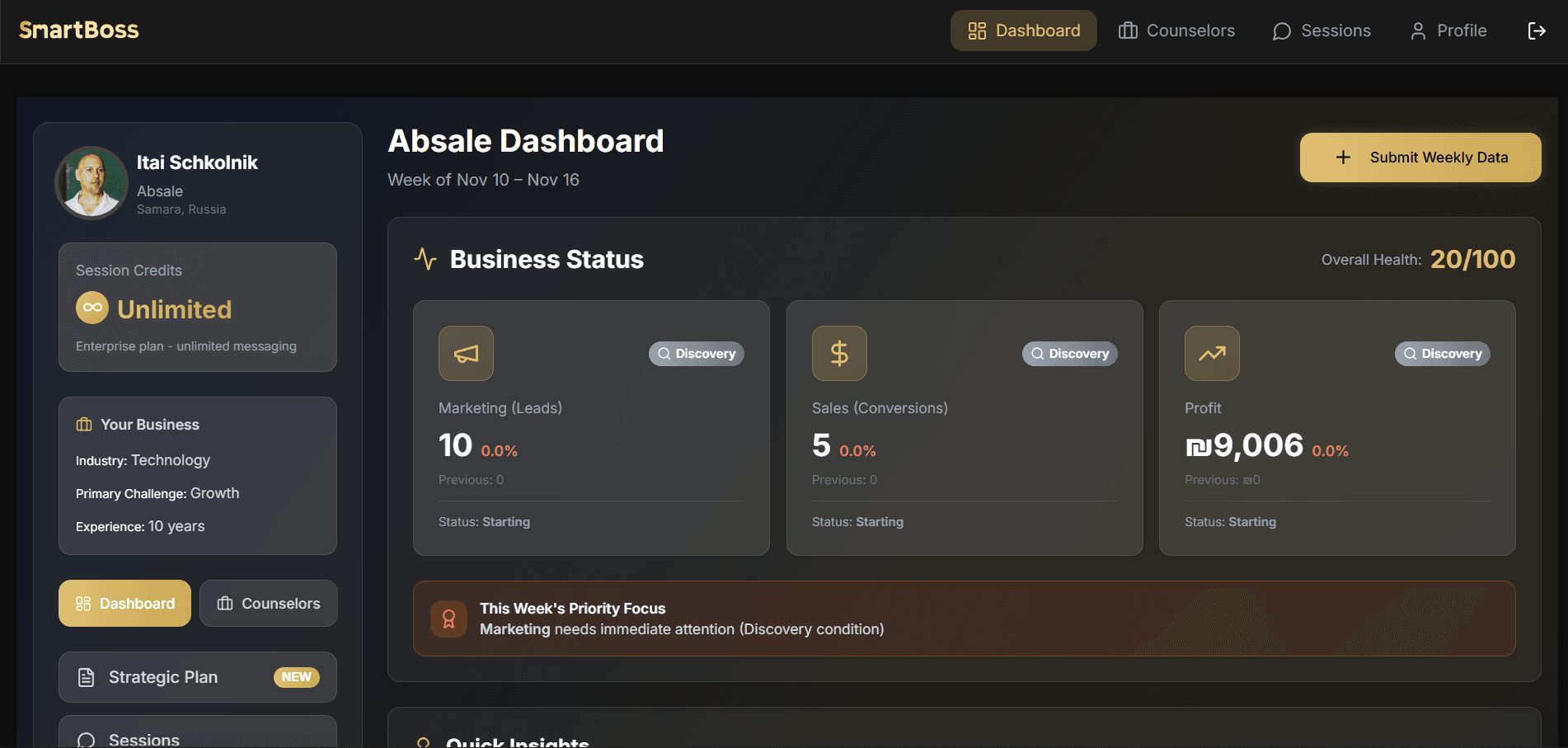Select the dollar icon on Sales card

[x=839, y=353]
